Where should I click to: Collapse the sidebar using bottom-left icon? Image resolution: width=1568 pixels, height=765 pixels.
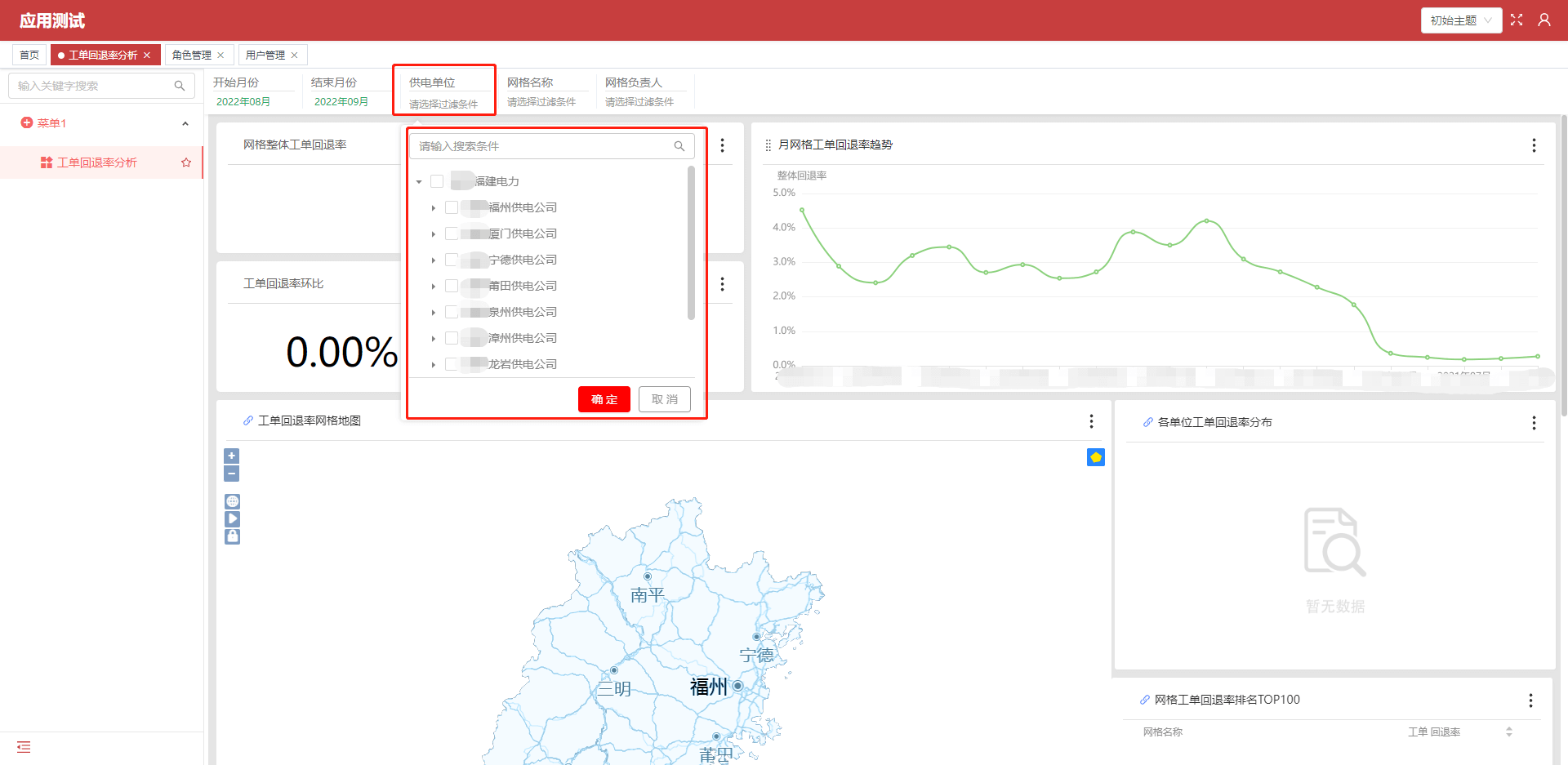24,747
